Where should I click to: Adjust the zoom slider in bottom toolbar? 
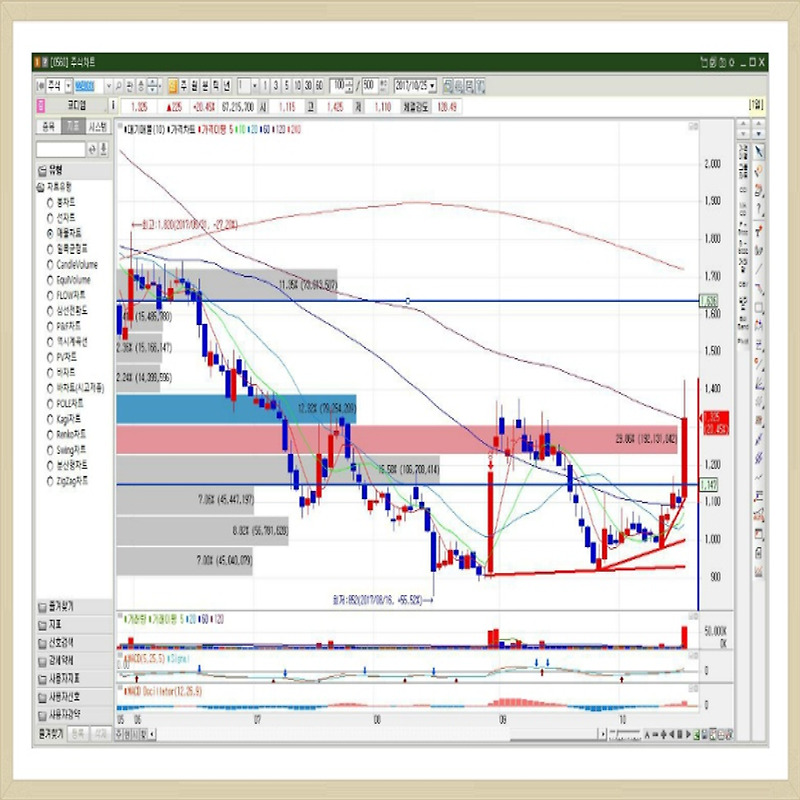point(625,734)
